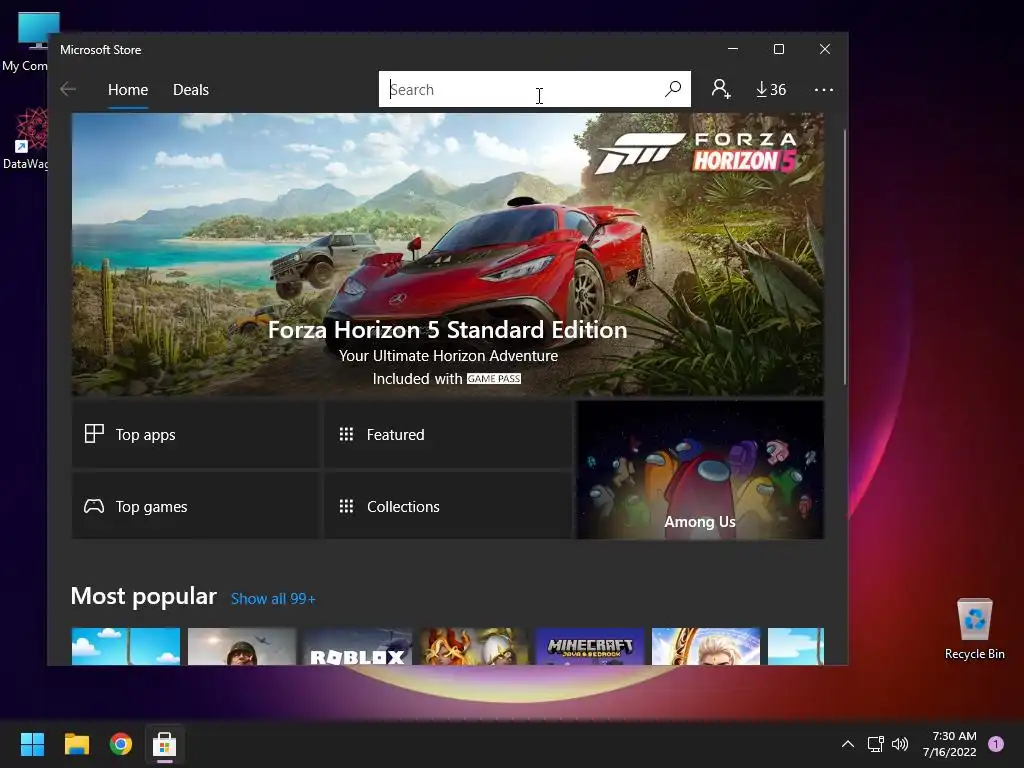Click the Store window vertical scrollbar
Screen dimensions: 1024x768
844,257
